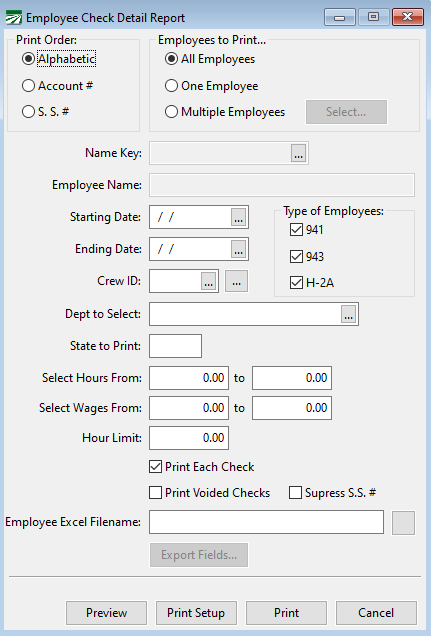The width and height of the screenshot is (431, 636).
Task: Click the second ellipsis button beside Crew ID
Action: click(236, 281)
